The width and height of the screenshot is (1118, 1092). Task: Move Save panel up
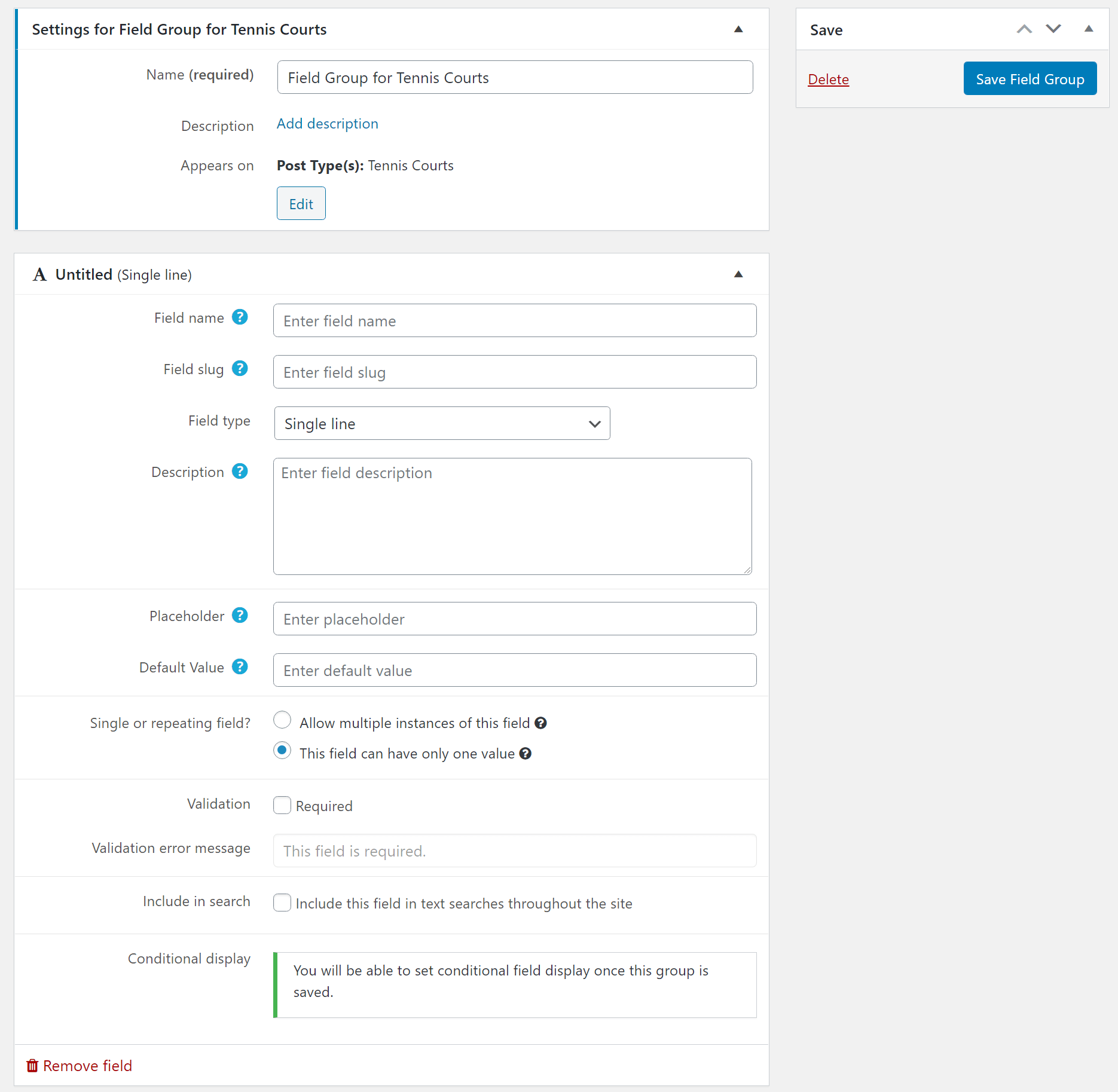pos(1025,29)
